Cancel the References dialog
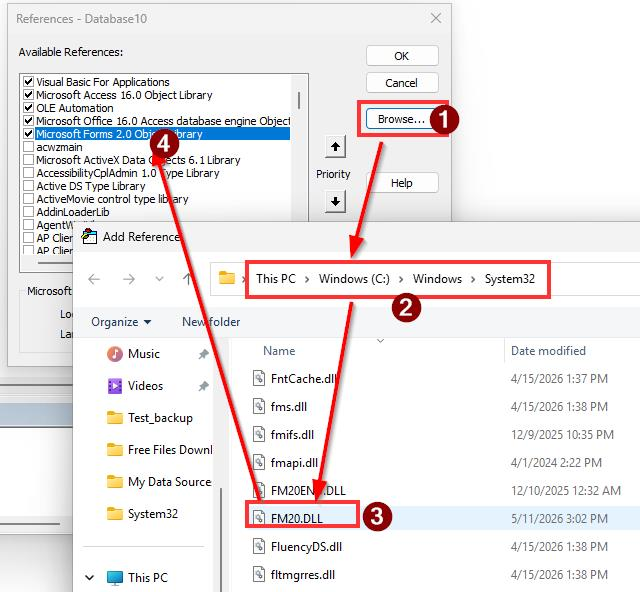Screen dimensions: 640x592 pyautogui.click(x=402, y=83)
